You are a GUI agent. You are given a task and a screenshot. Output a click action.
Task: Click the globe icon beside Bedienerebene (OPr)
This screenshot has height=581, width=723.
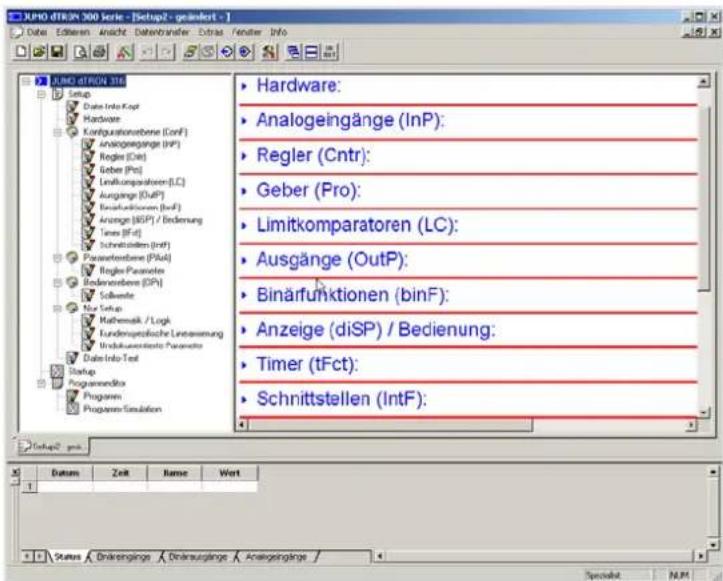(72, 282)
